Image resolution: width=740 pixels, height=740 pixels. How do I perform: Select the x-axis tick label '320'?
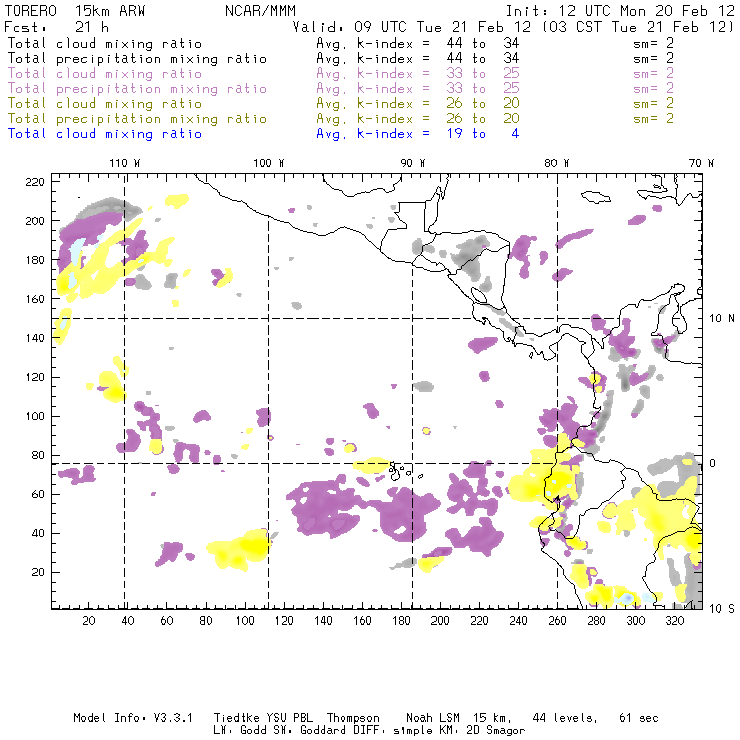pos(674,621)
